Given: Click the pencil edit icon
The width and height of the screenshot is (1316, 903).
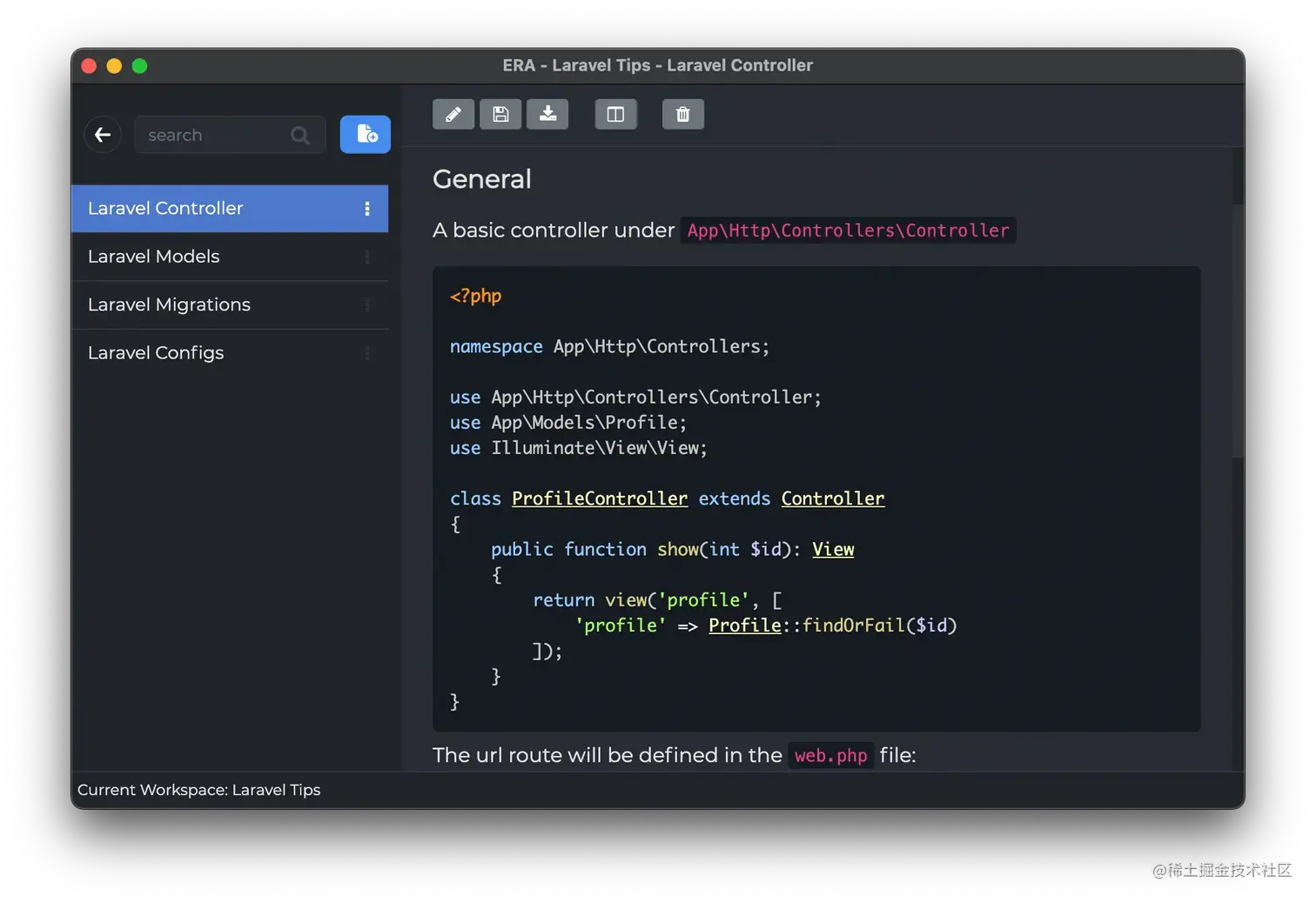Looking at the screenshot, I should point(453,114).
